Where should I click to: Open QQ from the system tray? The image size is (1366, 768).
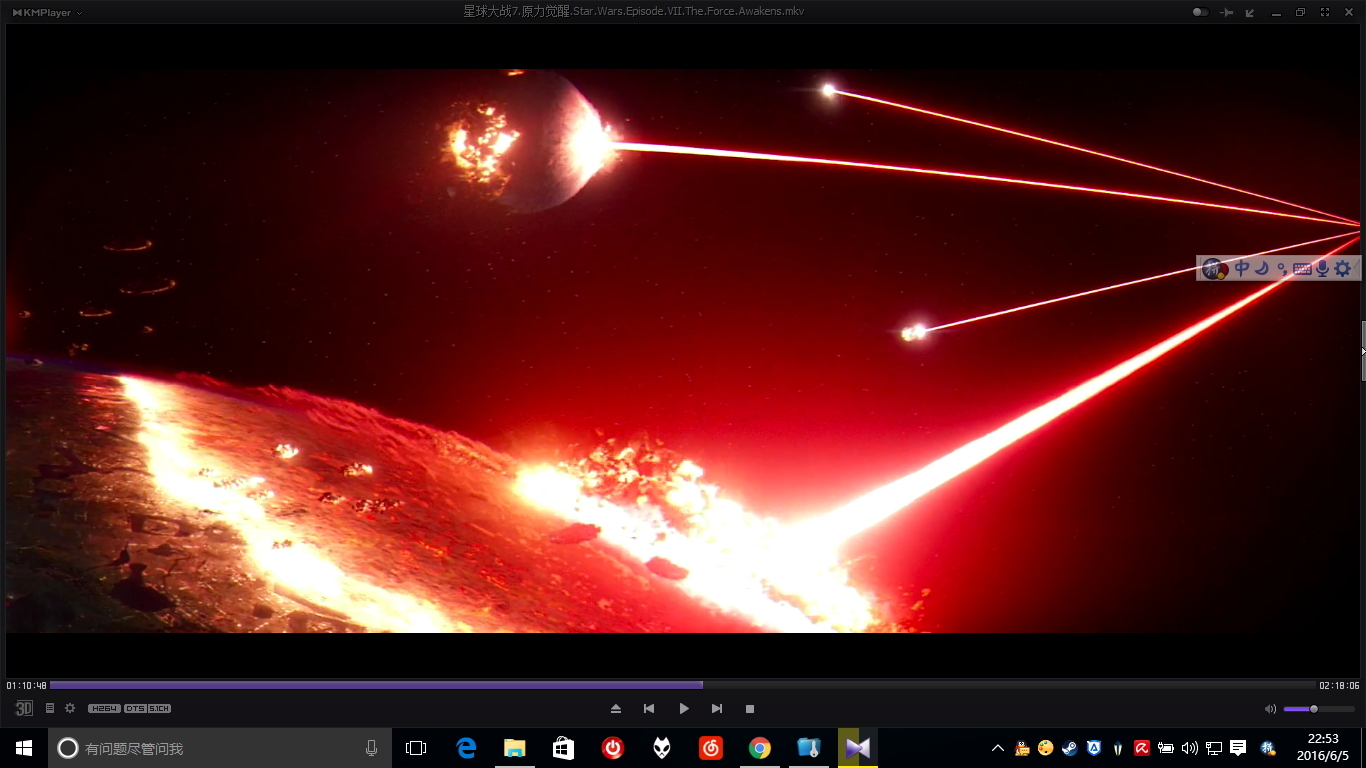1022,748
